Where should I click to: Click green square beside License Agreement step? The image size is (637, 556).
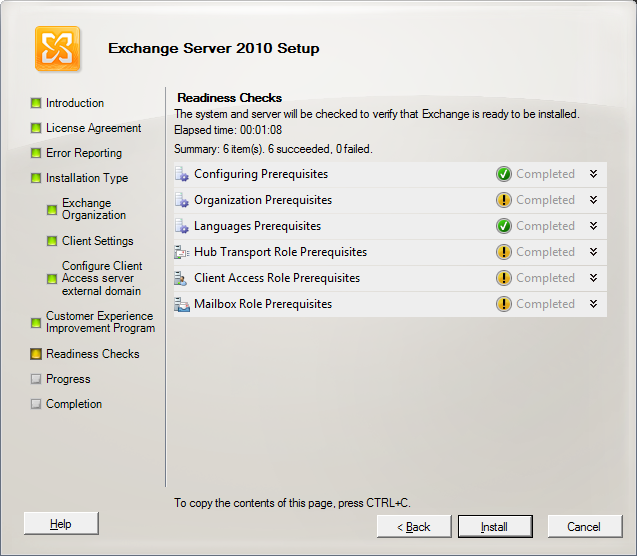point(36,128)
